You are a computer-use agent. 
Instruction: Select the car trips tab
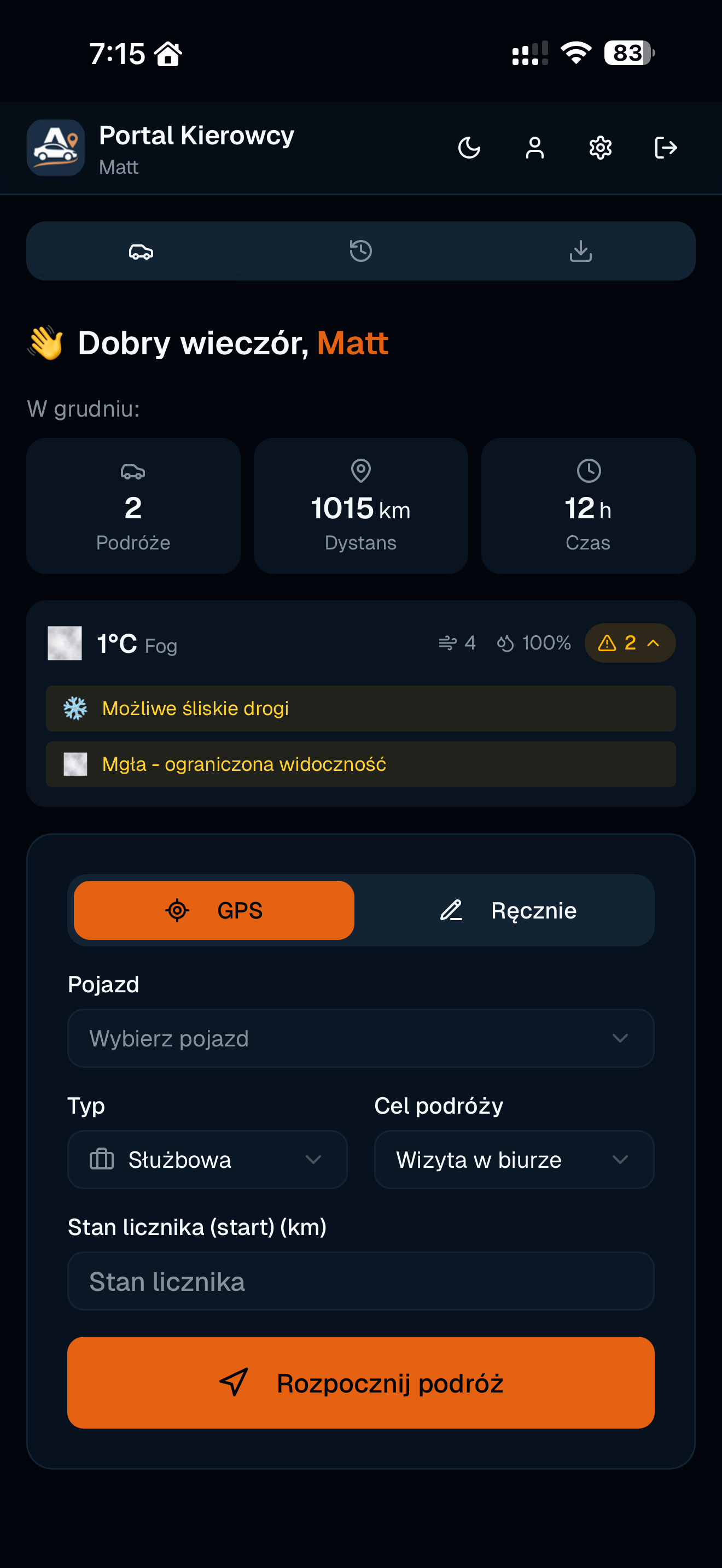pyautogui.click(x=141, y=251)
